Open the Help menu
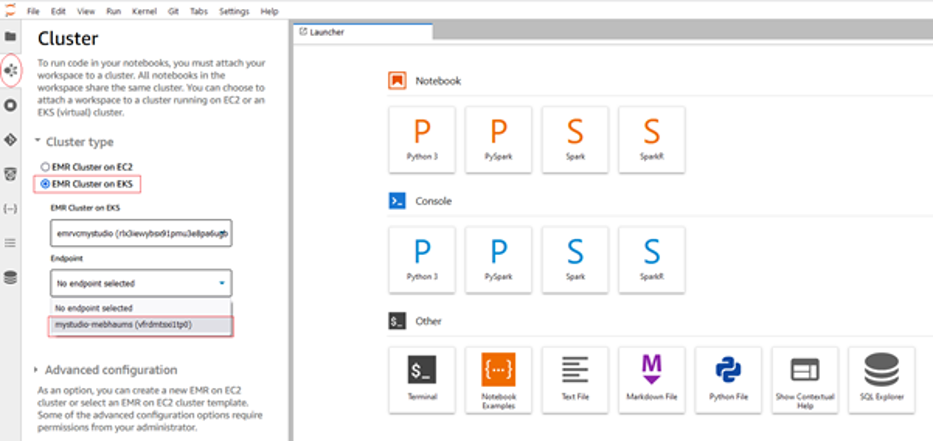Viewport: 933px width, 441px height. [x=270, y=11]
